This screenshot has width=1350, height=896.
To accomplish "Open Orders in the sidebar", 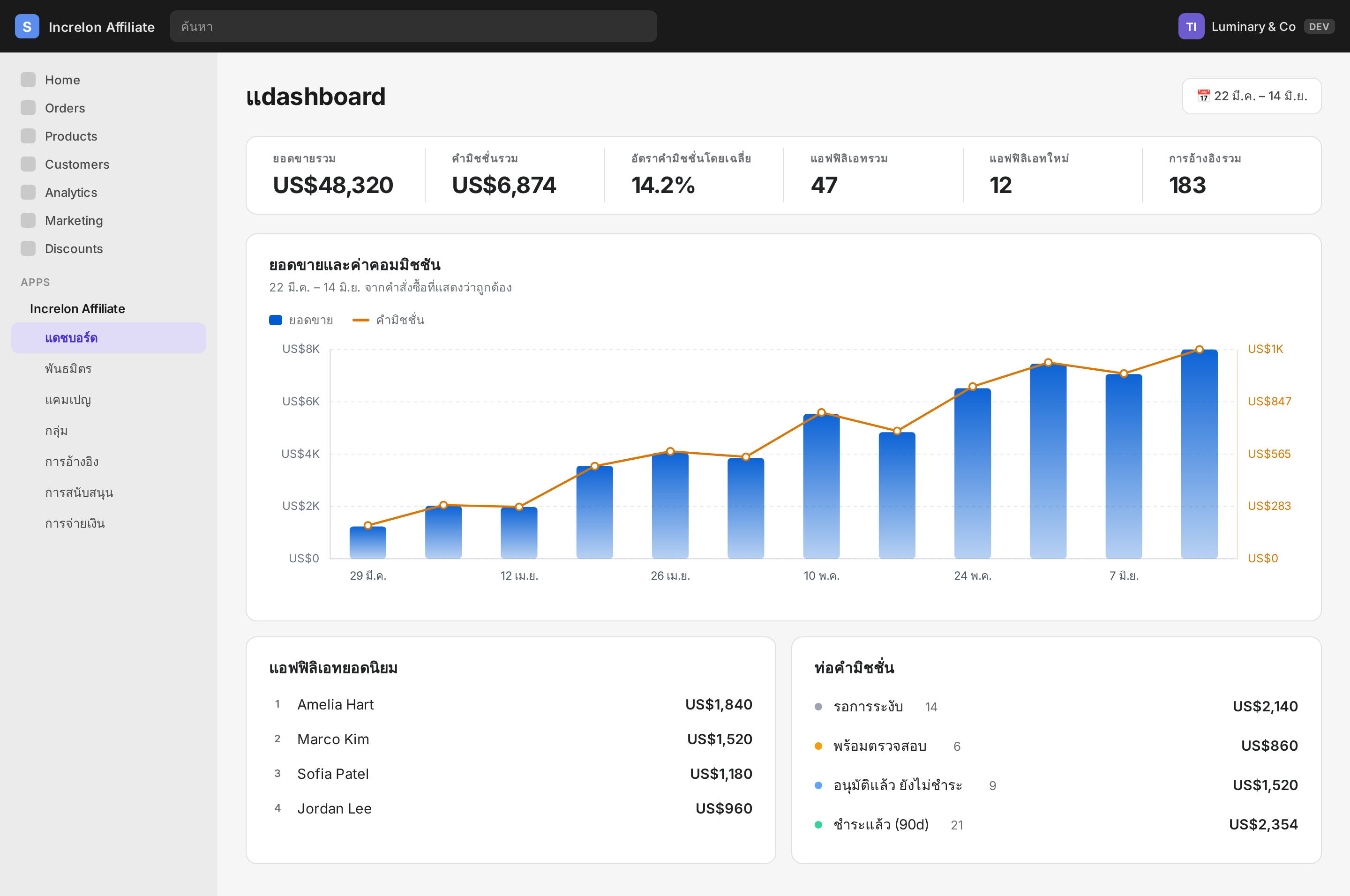I will pos(109,108).
